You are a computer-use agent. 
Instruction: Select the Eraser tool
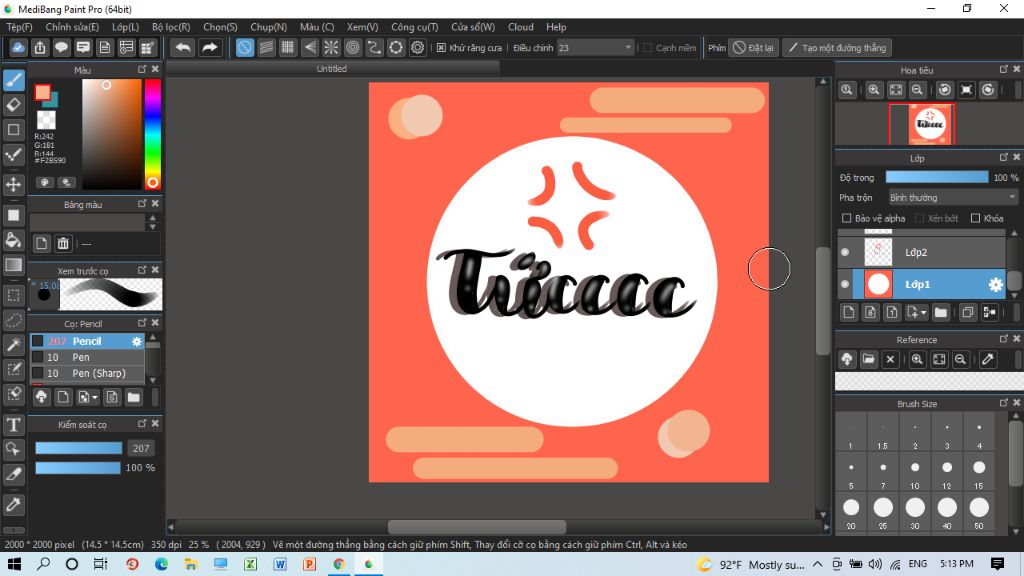tap(14, 104)
